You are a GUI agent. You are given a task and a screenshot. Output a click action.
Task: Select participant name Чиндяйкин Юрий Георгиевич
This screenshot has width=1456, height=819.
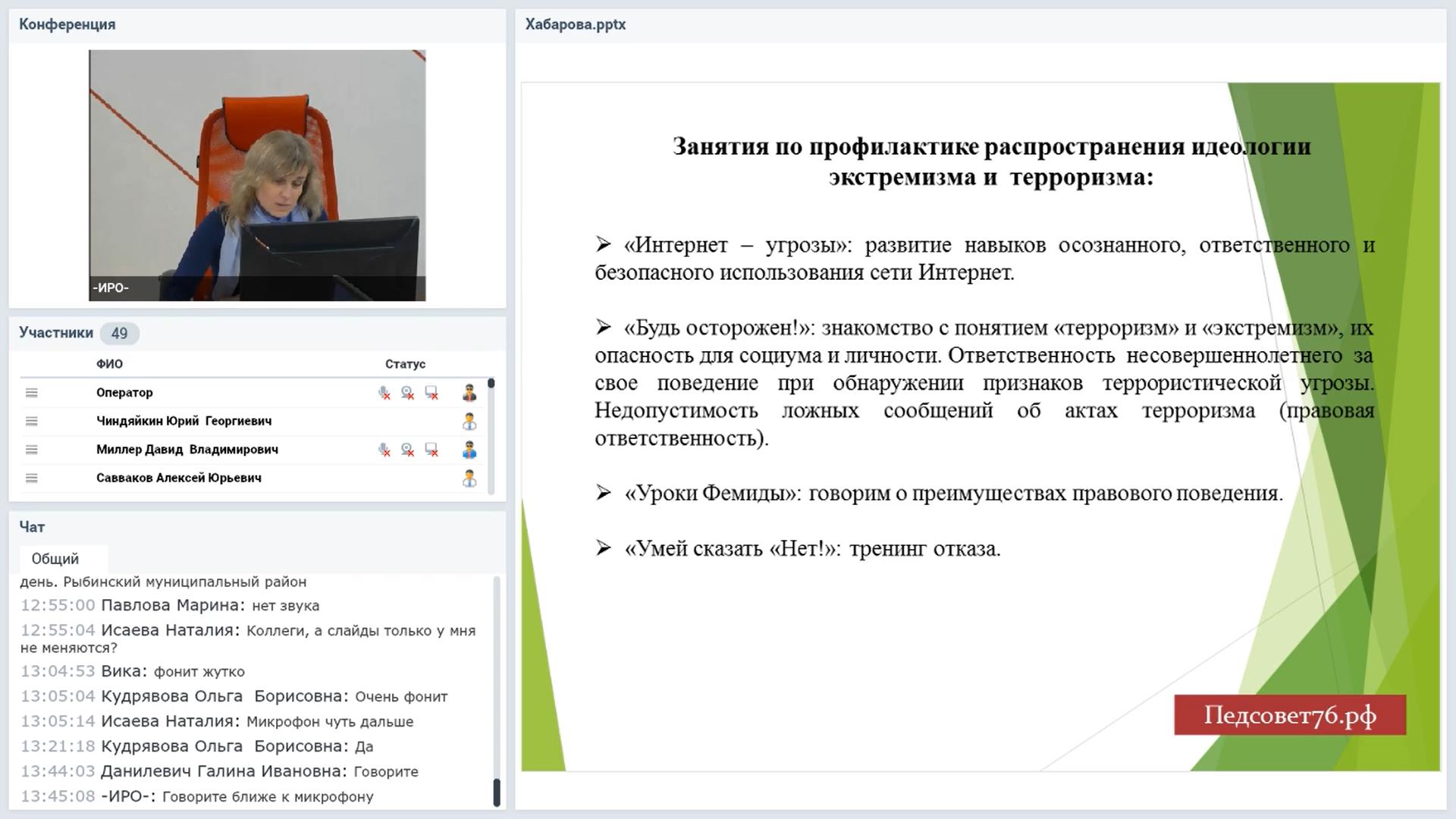click(x=184, y=421)
